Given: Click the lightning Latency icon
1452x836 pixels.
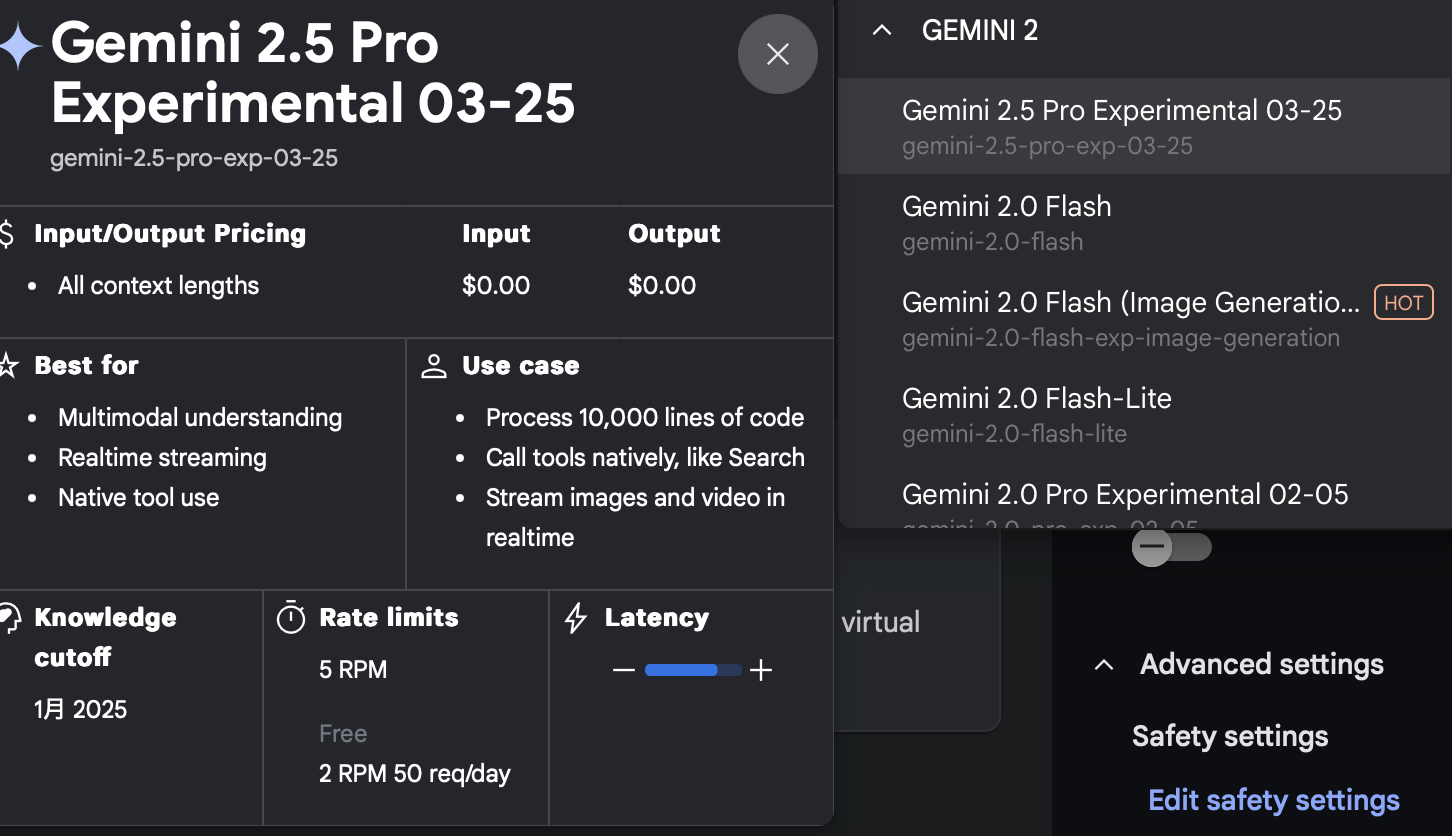Looking at the screenshot, I should click(576, 618).
